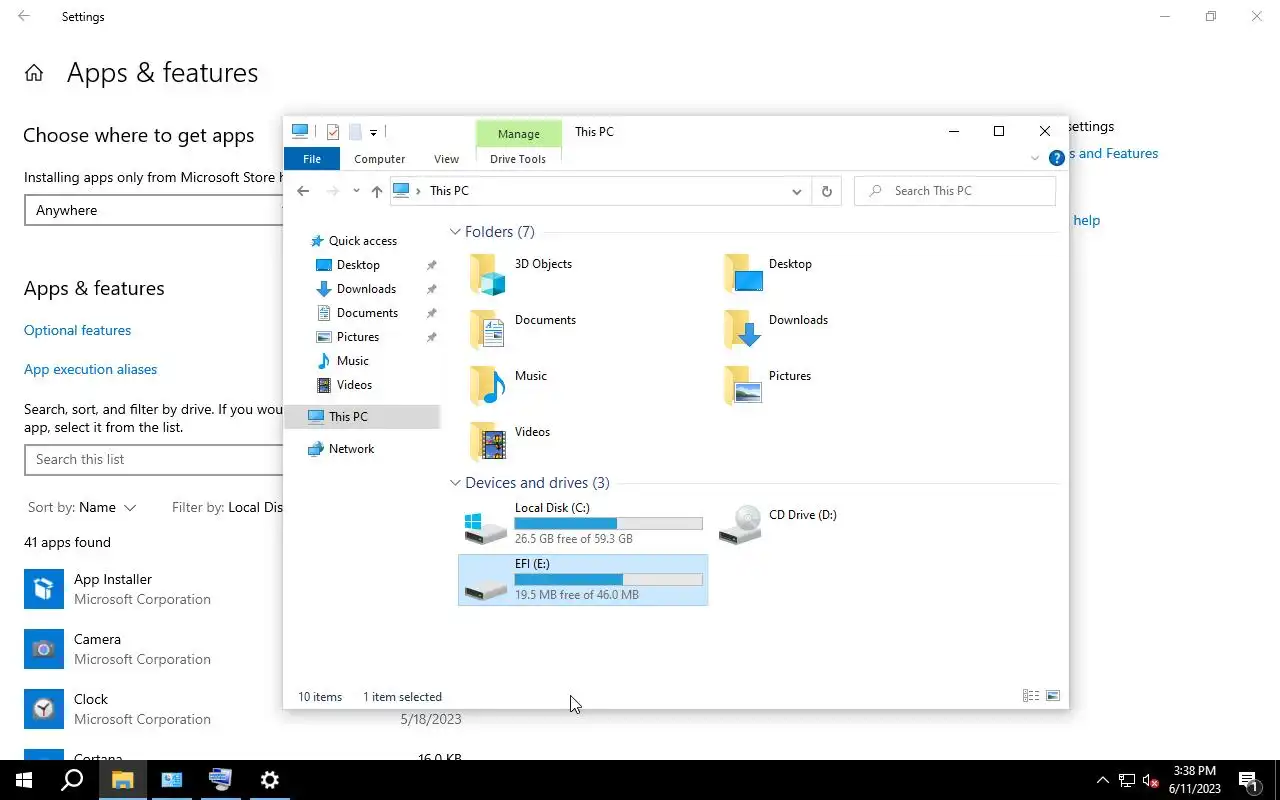Open the Videos folder icon
This screenshot has width=1280, height=800.
coord(488,442)
